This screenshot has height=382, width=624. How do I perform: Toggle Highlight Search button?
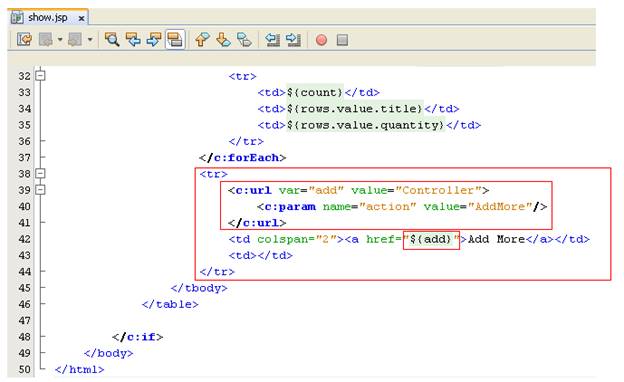click(x=175, y=39)
